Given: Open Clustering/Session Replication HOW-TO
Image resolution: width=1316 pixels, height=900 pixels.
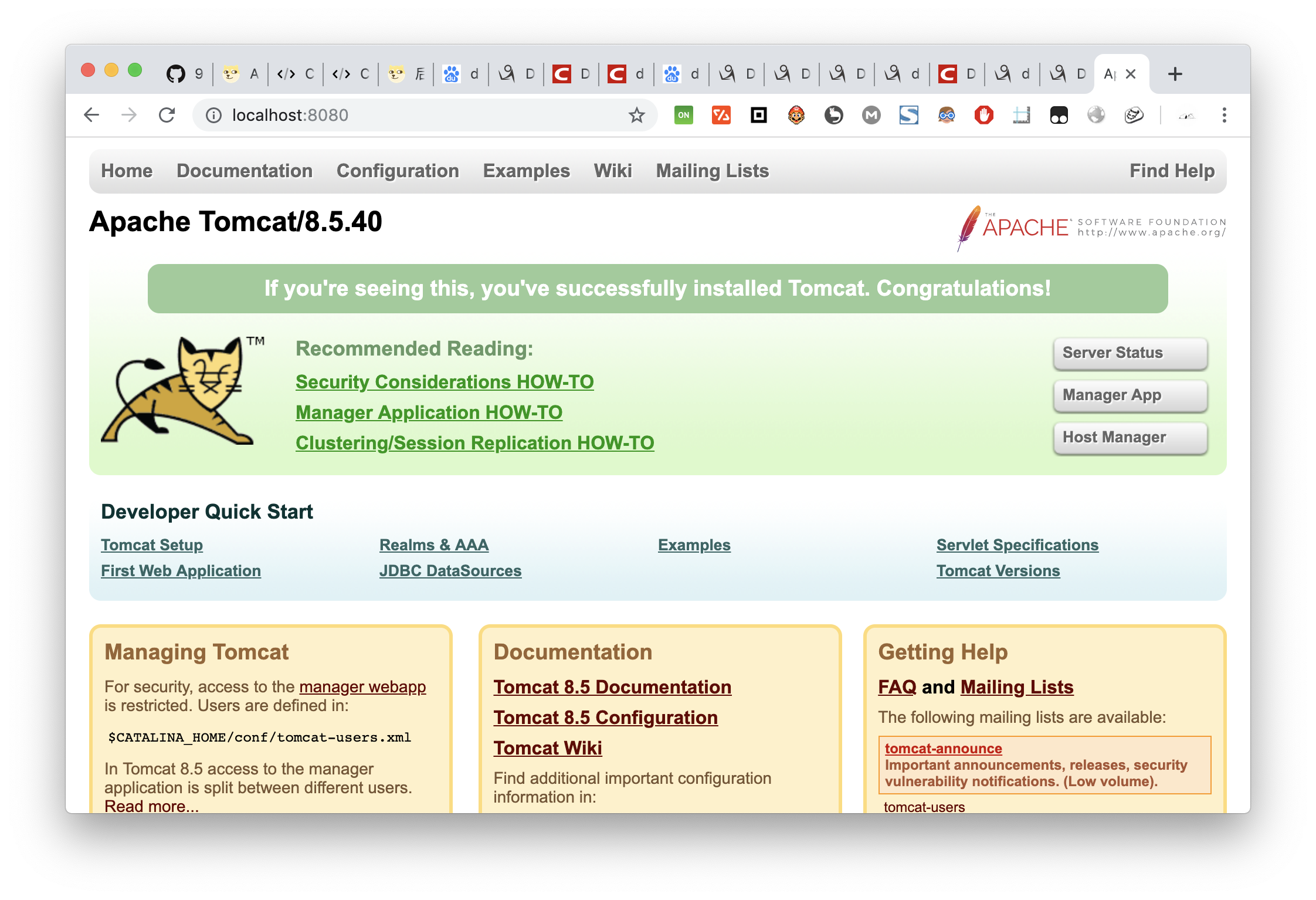Looking at the screenshot, I should [x=475, y=443].
